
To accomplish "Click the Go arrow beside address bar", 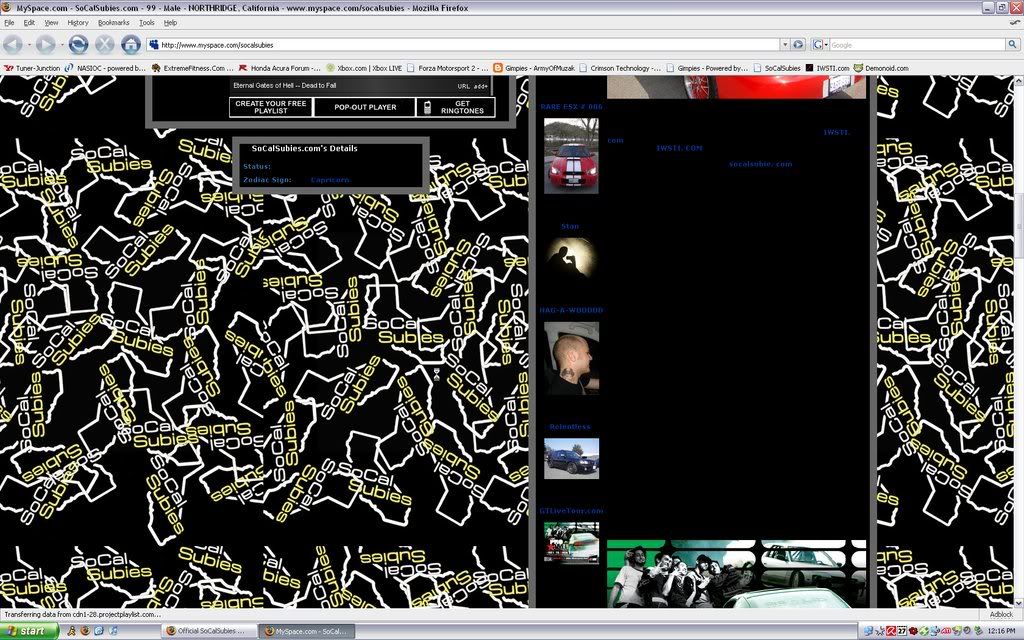I will click(x=798, y=44).
